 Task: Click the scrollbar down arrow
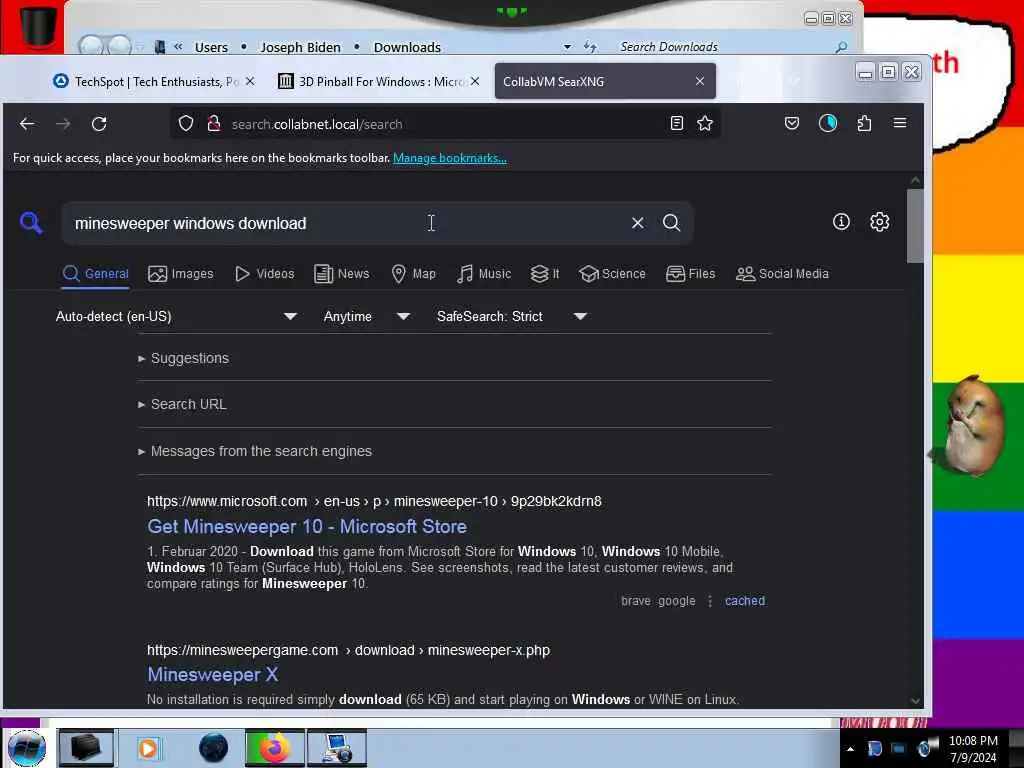tap(915, 701)
